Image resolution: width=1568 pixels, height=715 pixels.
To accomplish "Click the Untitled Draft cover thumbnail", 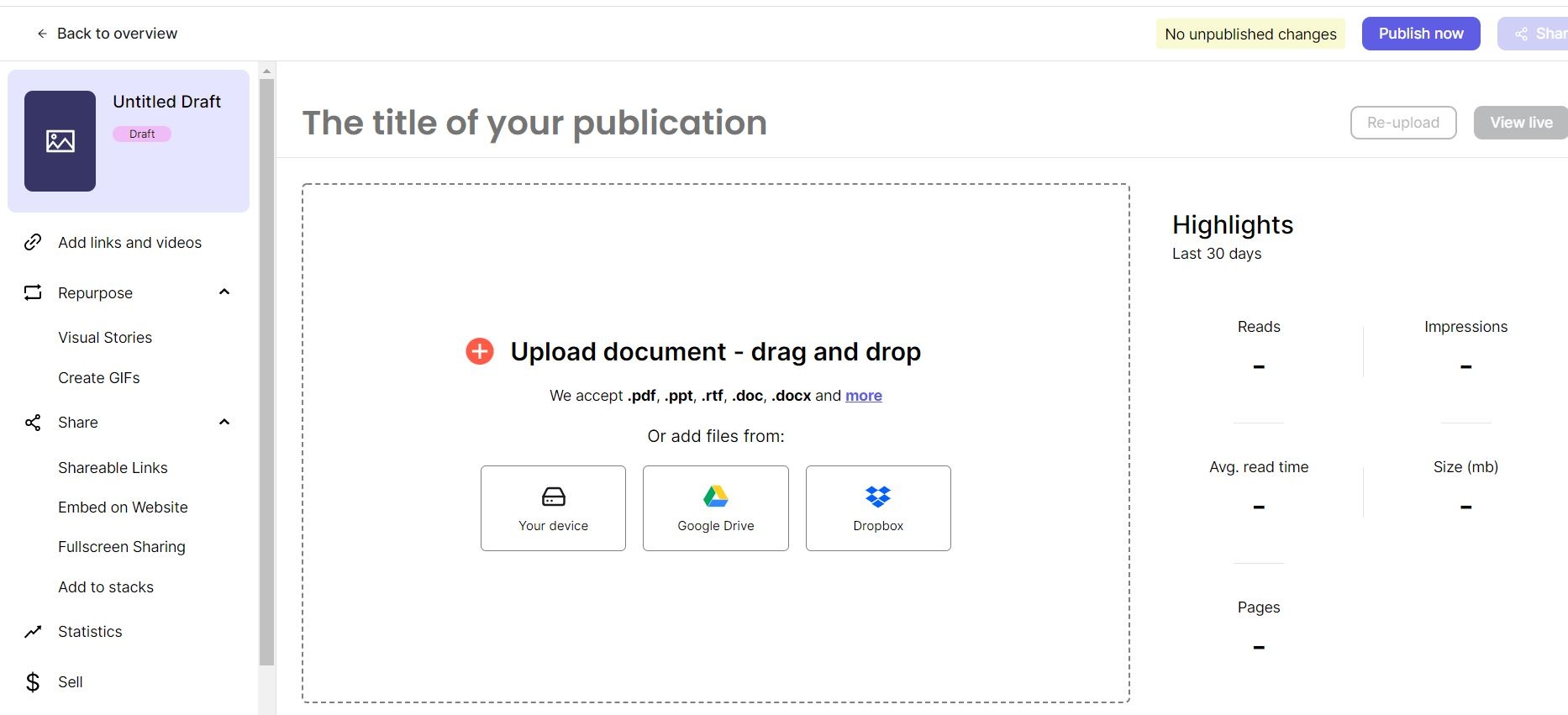I will point(61,141).
